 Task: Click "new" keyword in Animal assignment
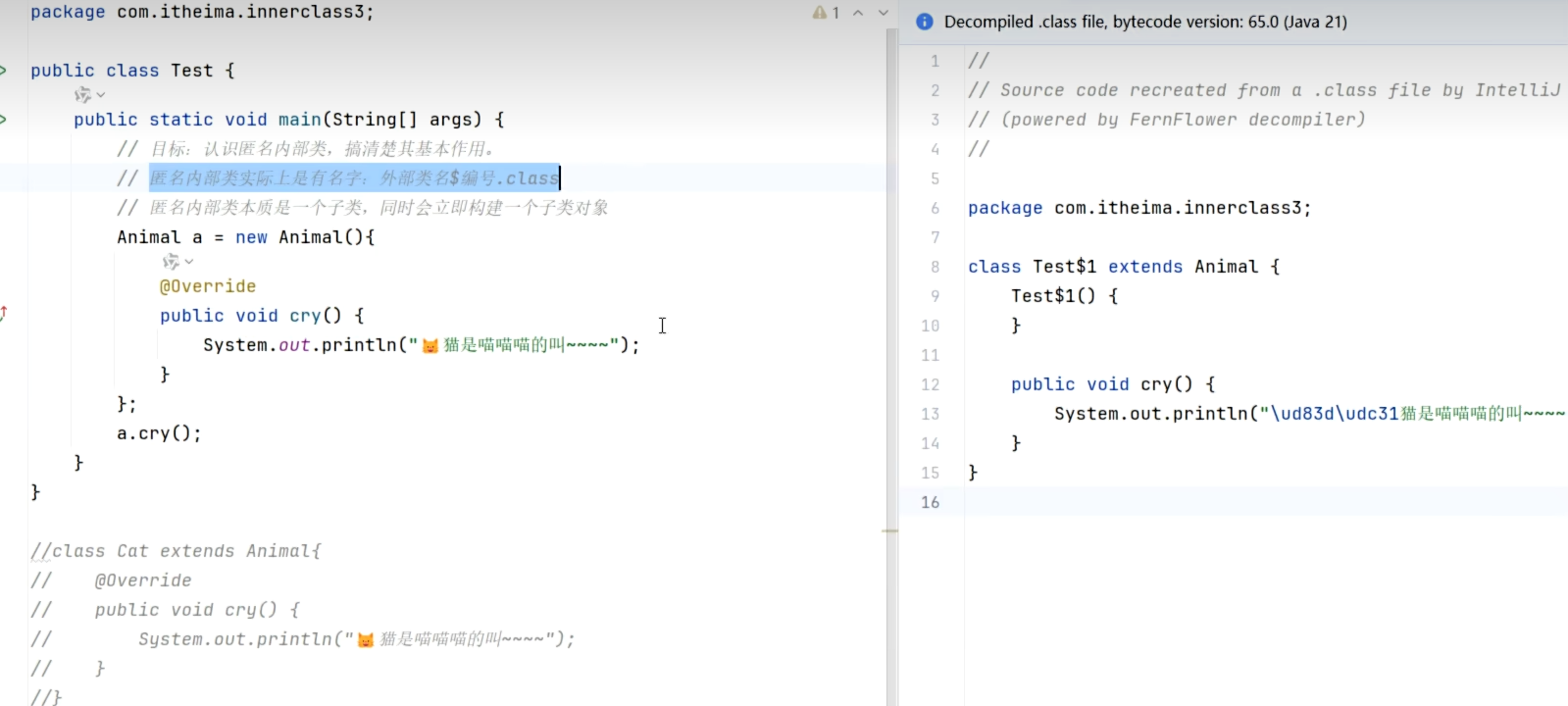click(251, 237)
